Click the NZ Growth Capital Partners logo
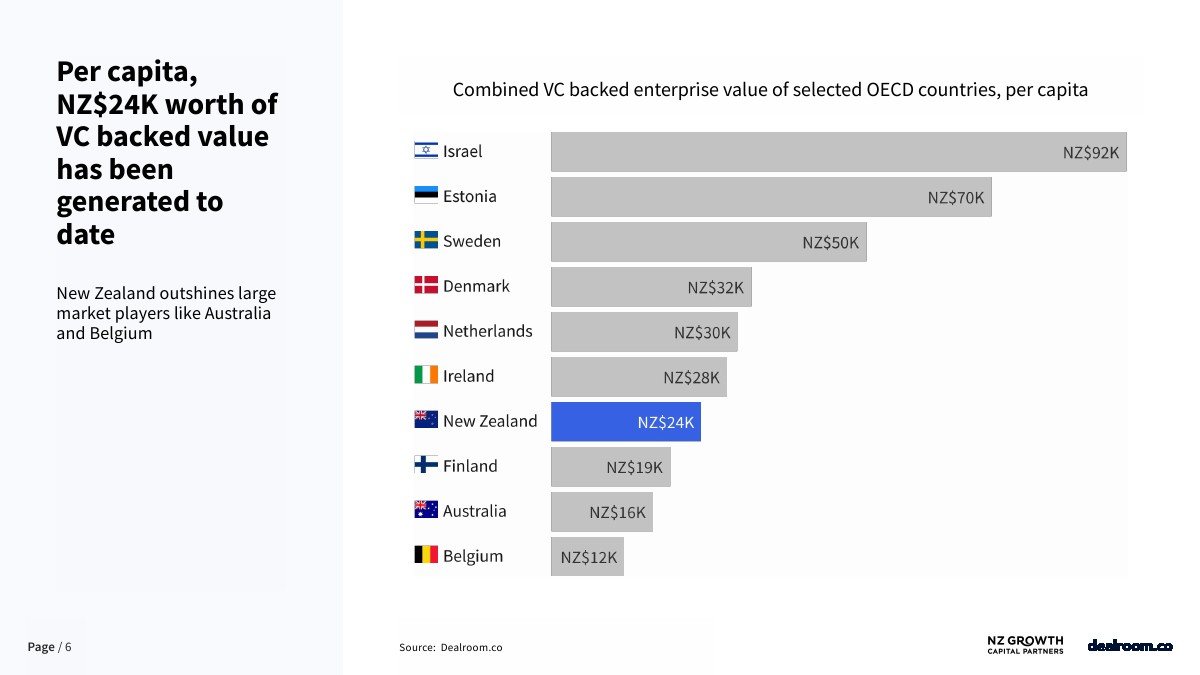This screenshot has width=1200, height=675. [1025, 645]
